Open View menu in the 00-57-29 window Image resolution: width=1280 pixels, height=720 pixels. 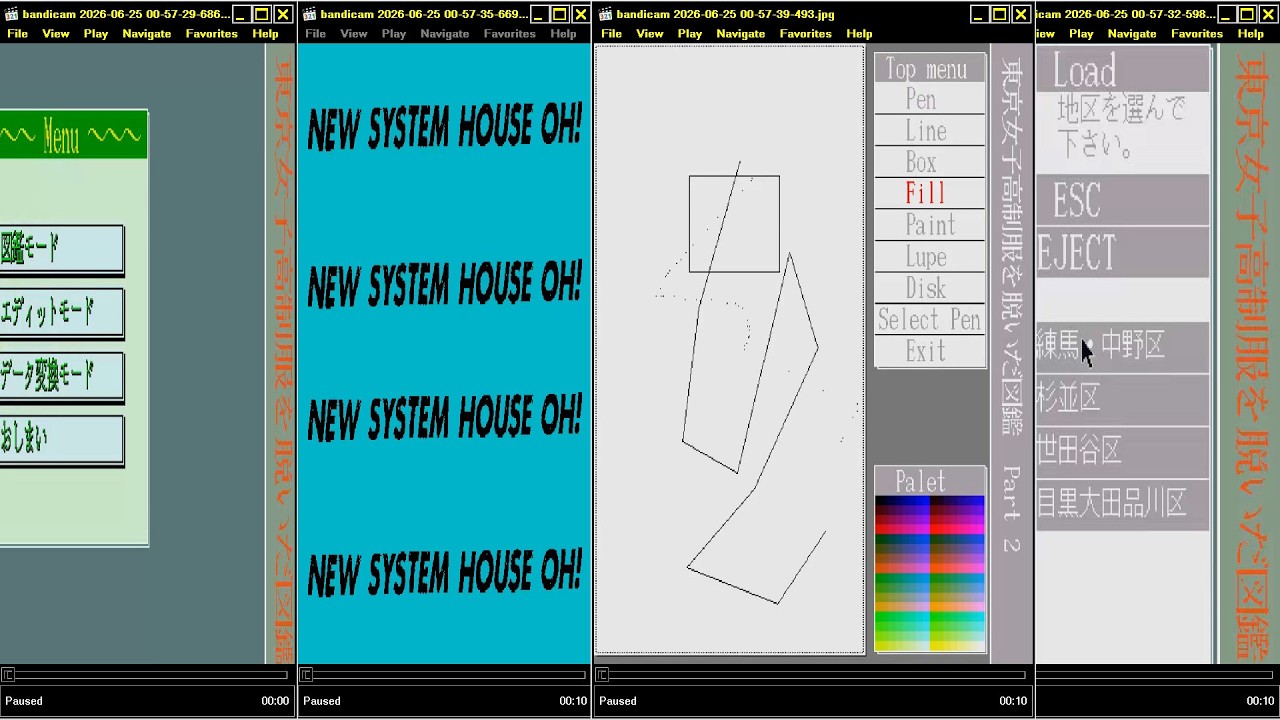(x=56, y=33)
